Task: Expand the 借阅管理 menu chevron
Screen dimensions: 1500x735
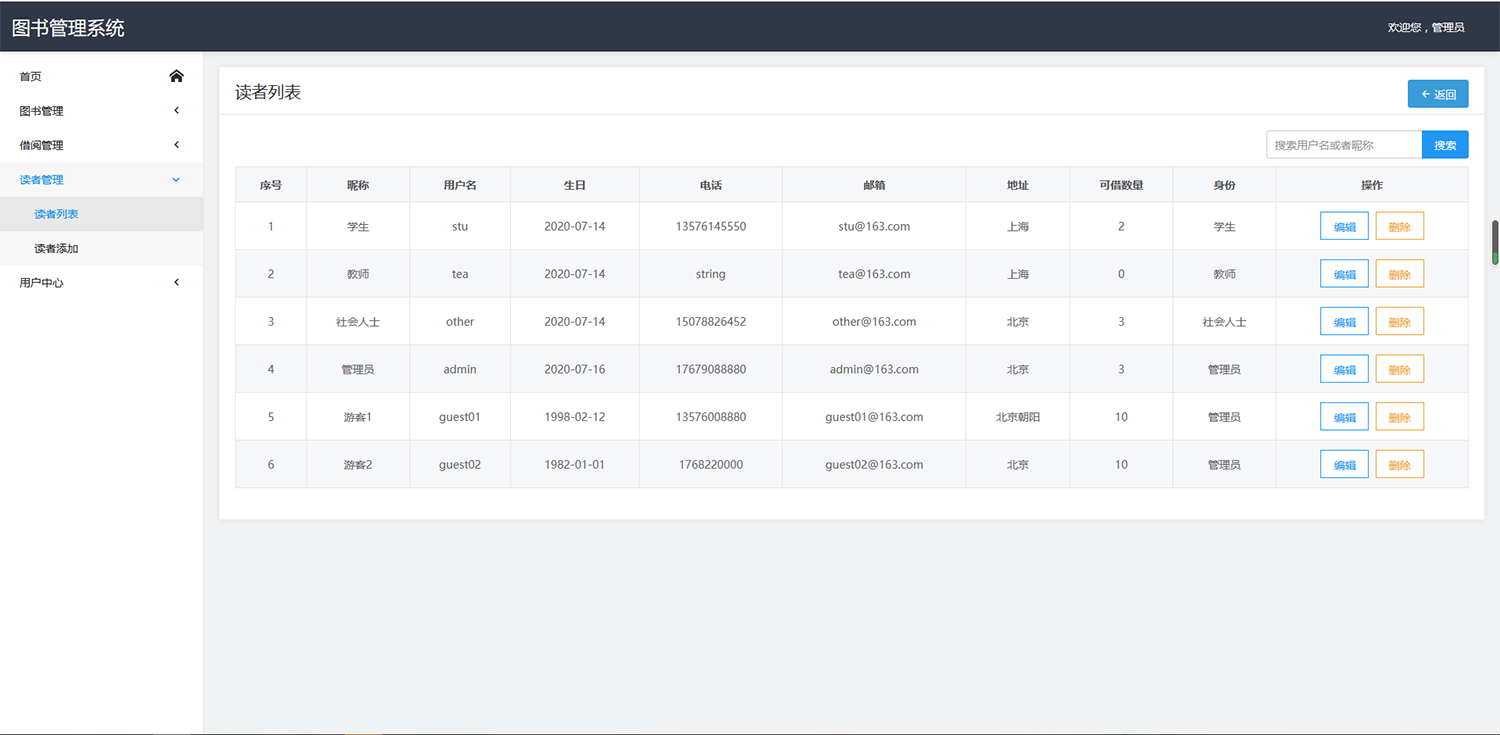Action: [177, 145]
